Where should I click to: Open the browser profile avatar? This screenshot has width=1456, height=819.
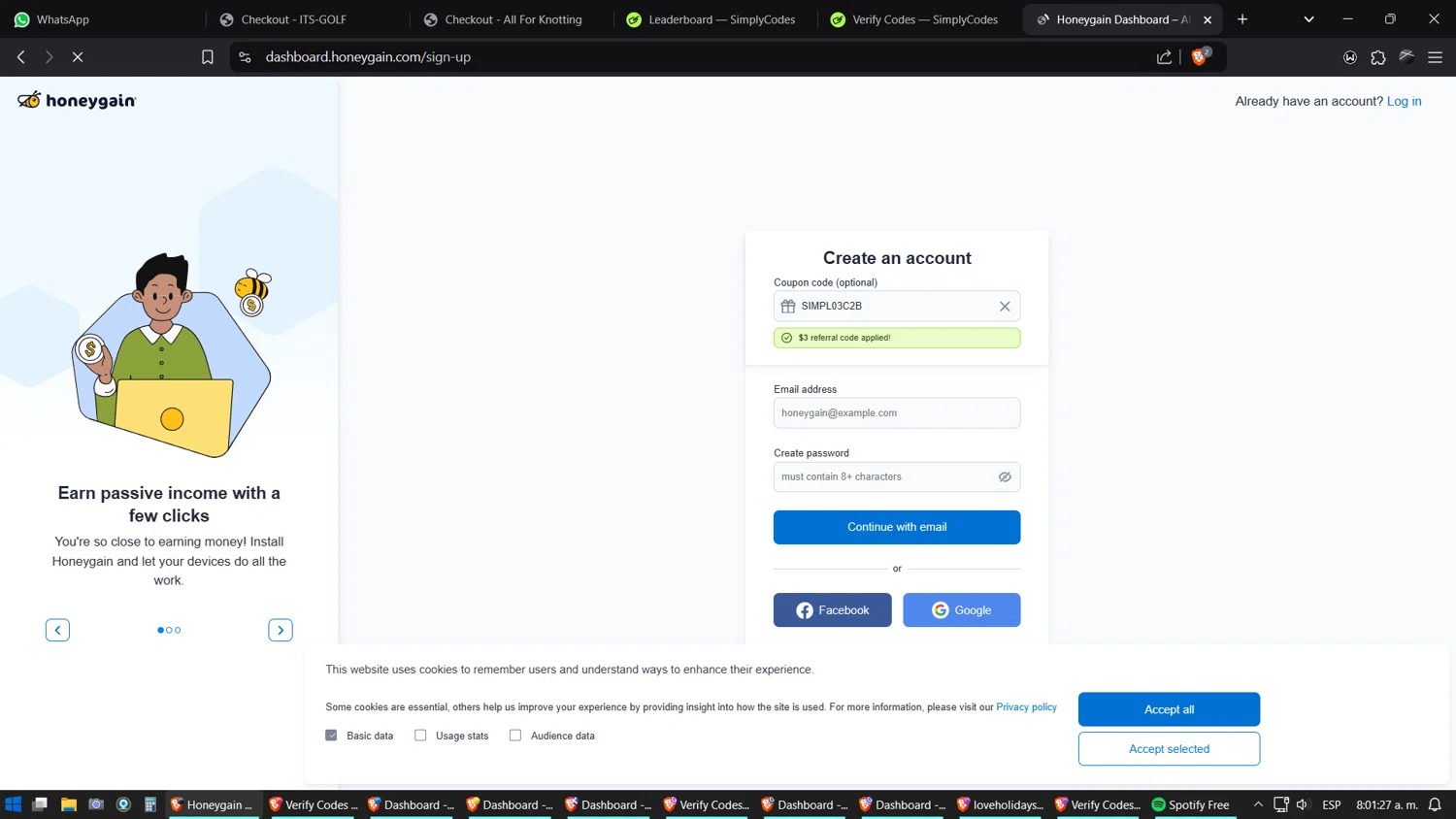click(1406, 57)
